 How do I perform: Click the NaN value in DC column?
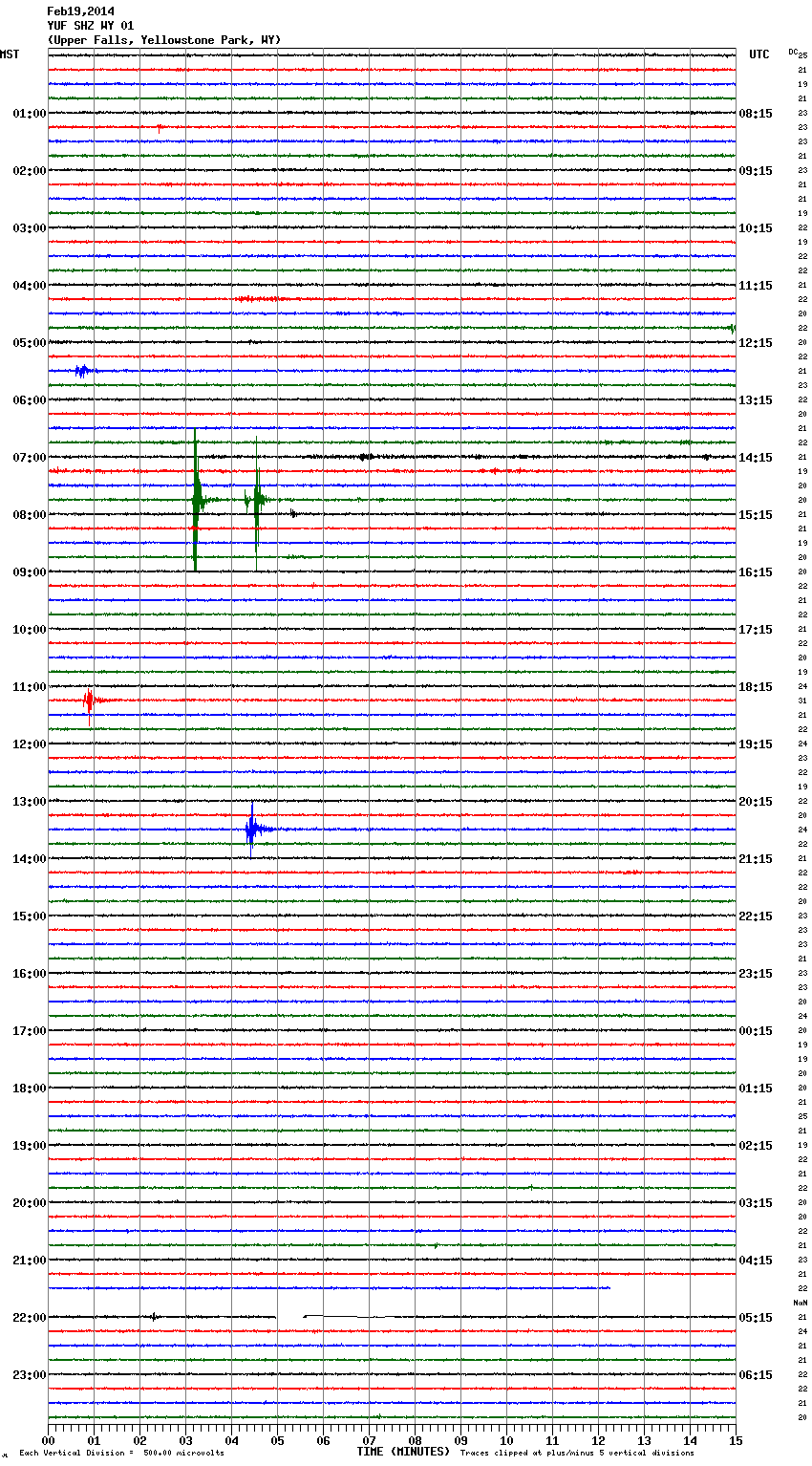tap(801, 1303)
